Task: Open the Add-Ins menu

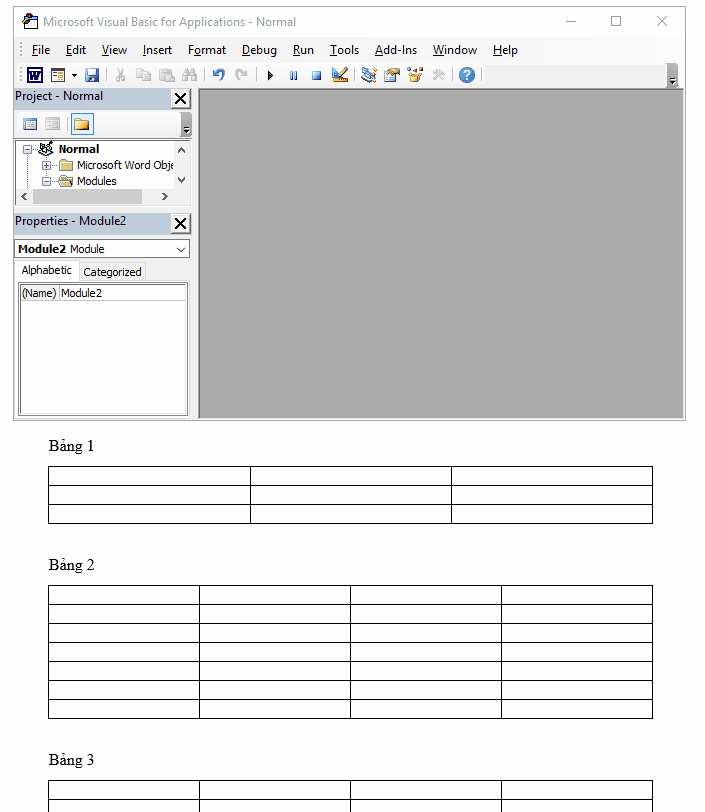Action: pyautogui.click(x=396, y=50)
